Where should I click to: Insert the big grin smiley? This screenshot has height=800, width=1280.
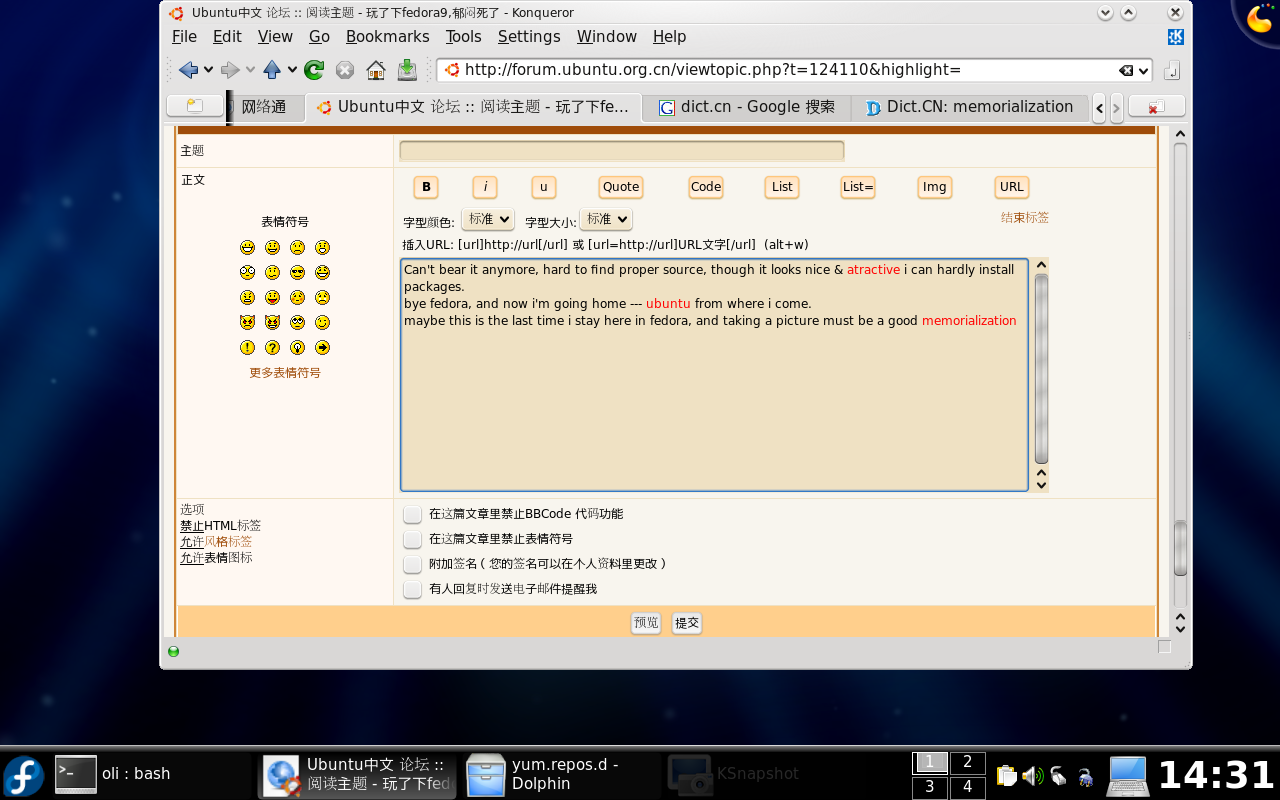[x=247, y=247]
